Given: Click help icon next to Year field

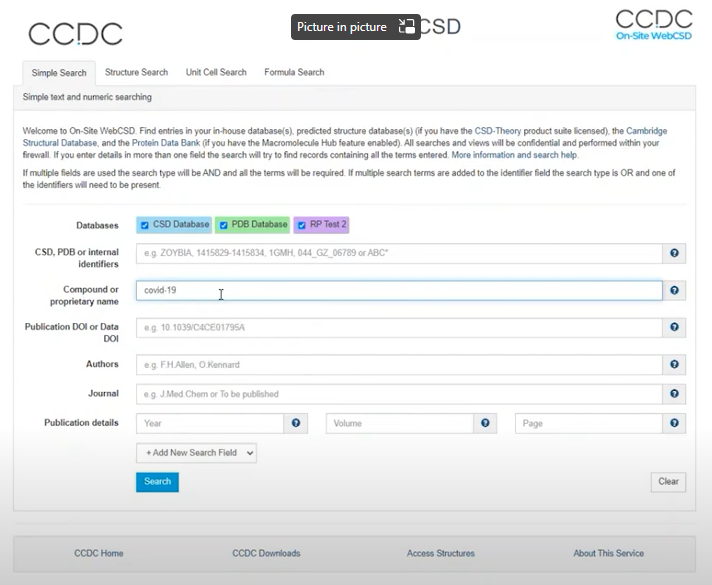Looking at the screenshot, I should click(296, 424).
